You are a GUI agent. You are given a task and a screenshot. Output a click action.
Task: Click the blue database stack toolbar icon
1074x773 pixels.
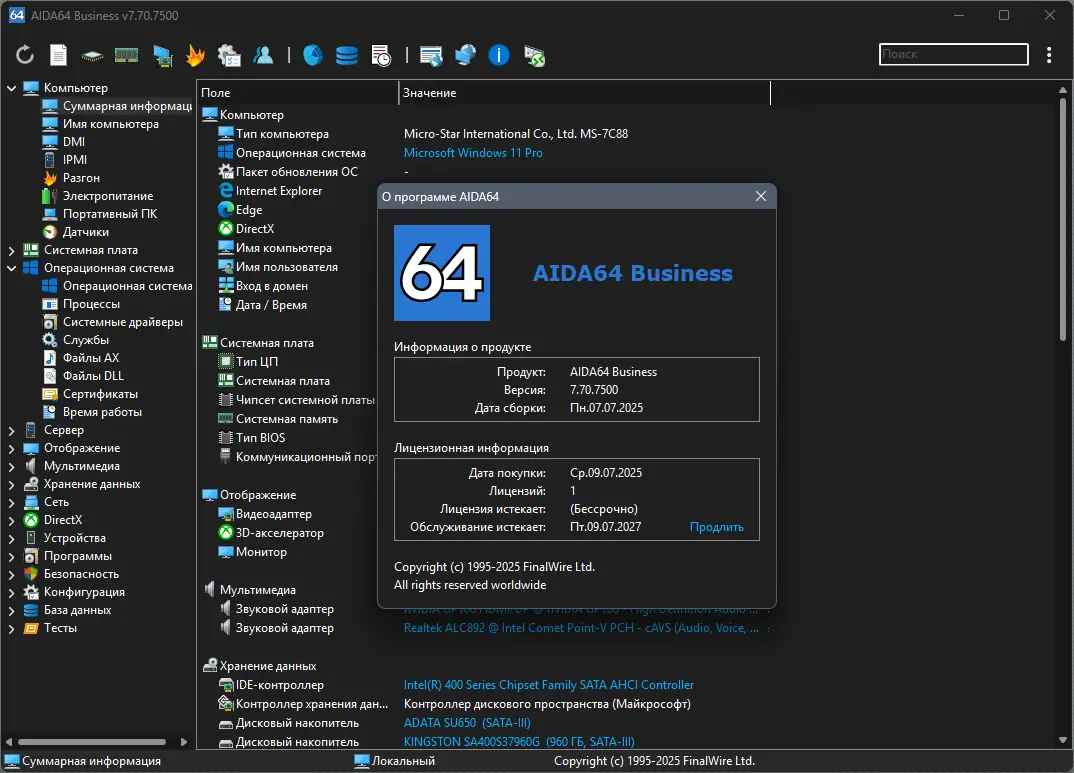tap(347, 55)
